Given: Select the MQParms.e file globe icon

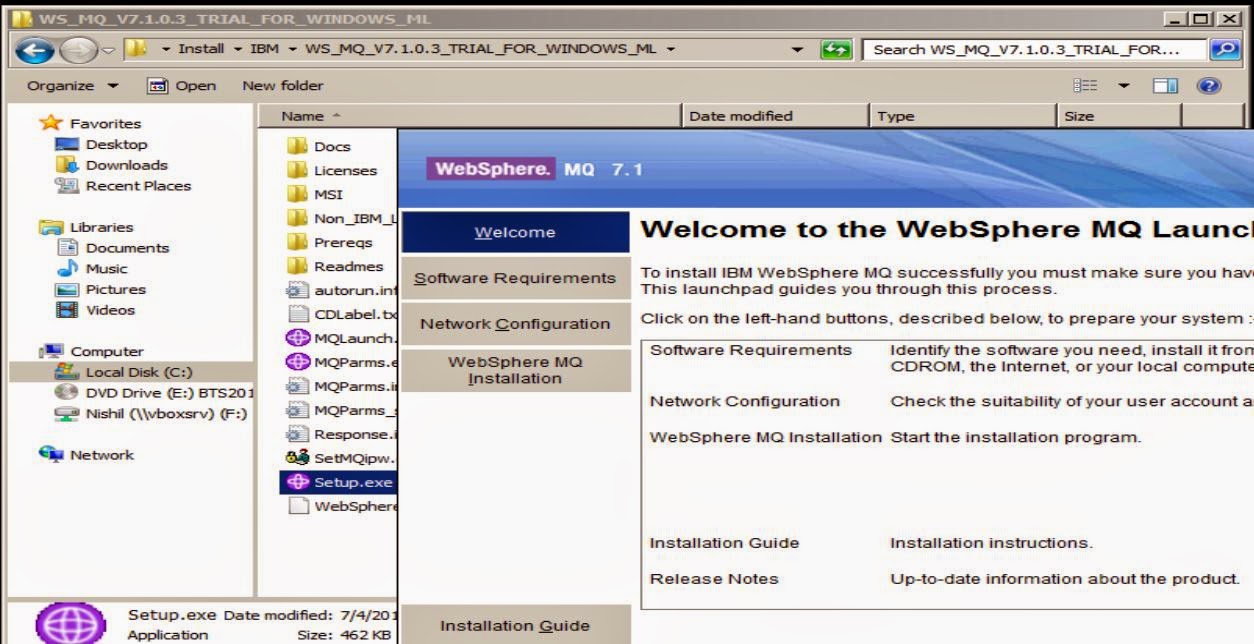Looking at the screenshot, I should [297, 362].
